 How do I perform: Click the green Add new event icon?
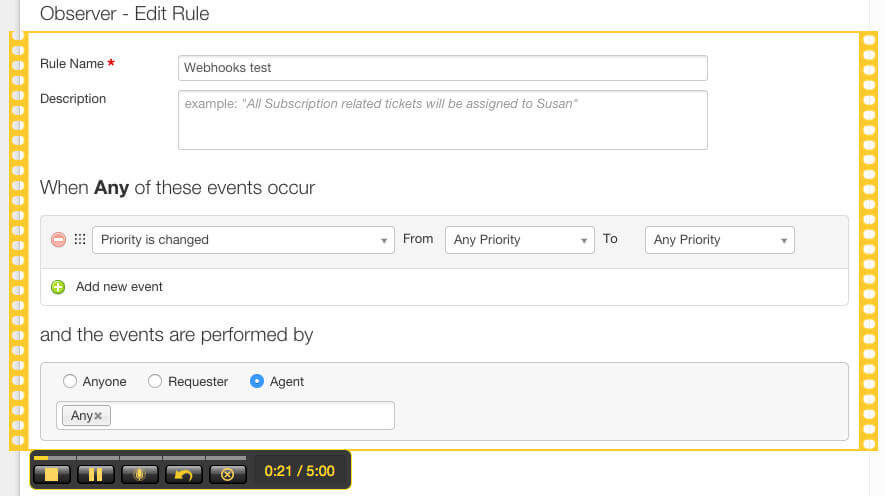(58, 287)
